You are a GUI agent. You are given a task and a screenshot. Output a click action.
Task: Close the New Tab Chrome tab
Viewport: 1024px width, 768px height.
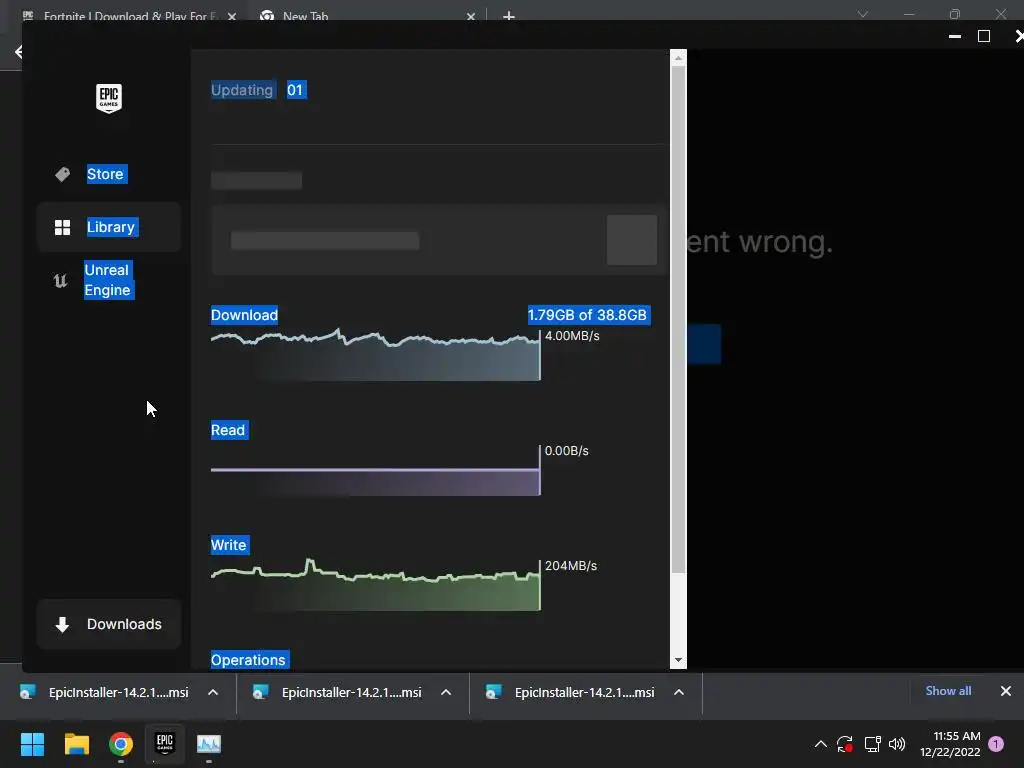click(x=471, y=16)
